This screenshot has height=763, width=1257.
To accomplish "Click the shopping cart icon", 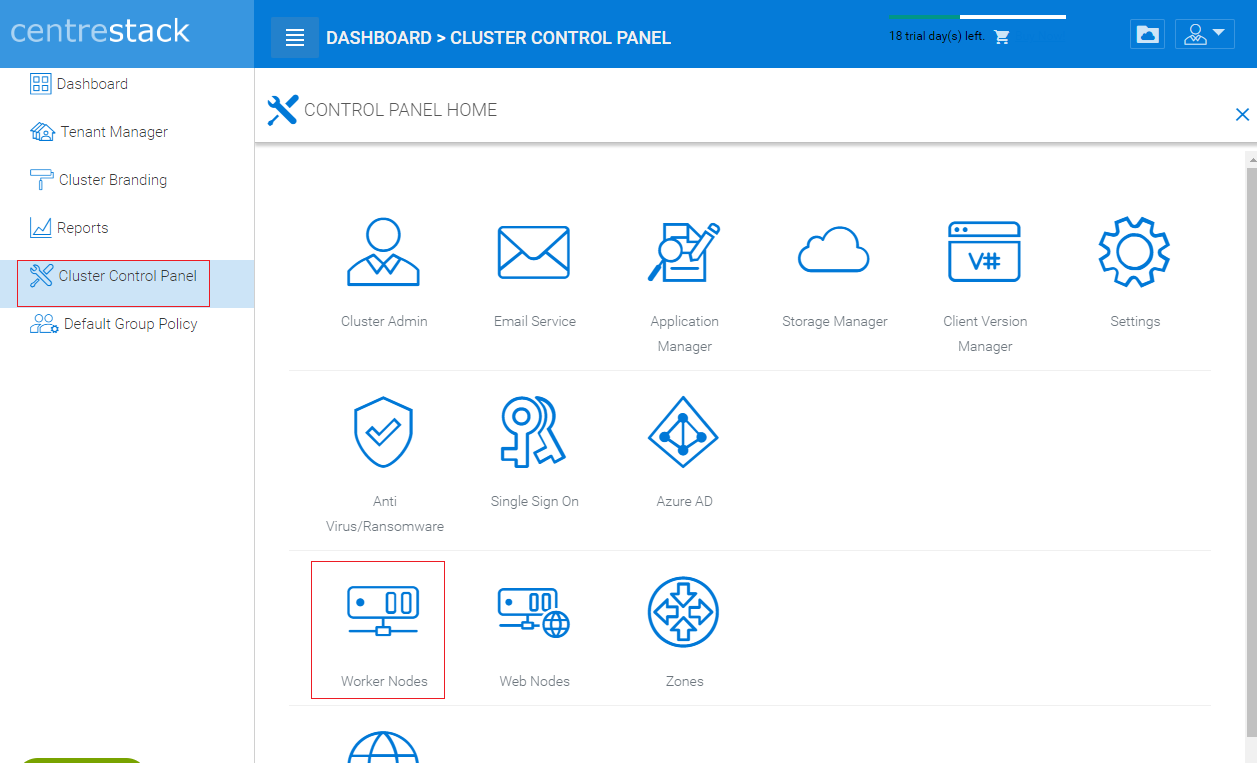I will (1002, 37).
